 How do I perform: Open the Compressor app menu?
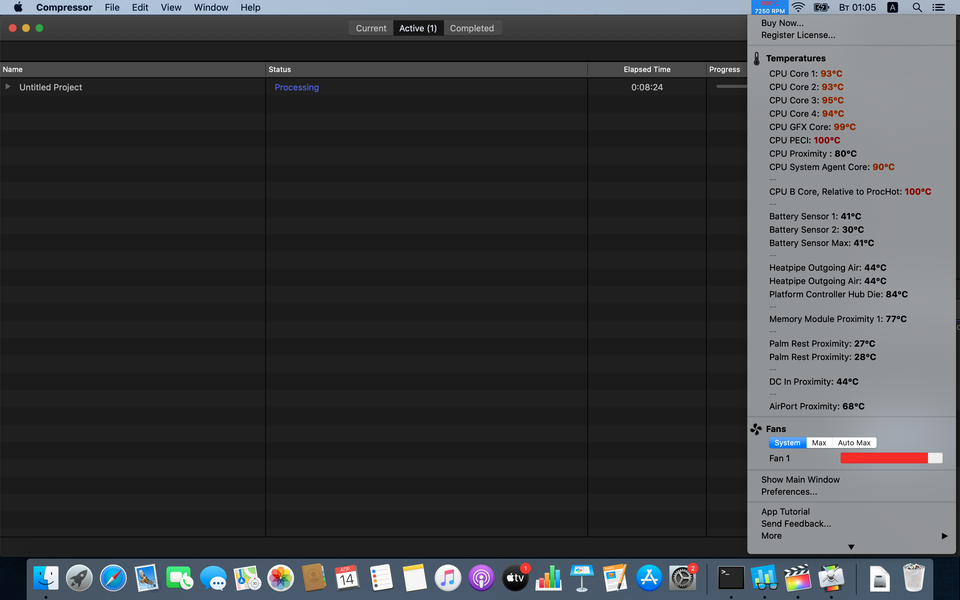(x=64, y=7)
